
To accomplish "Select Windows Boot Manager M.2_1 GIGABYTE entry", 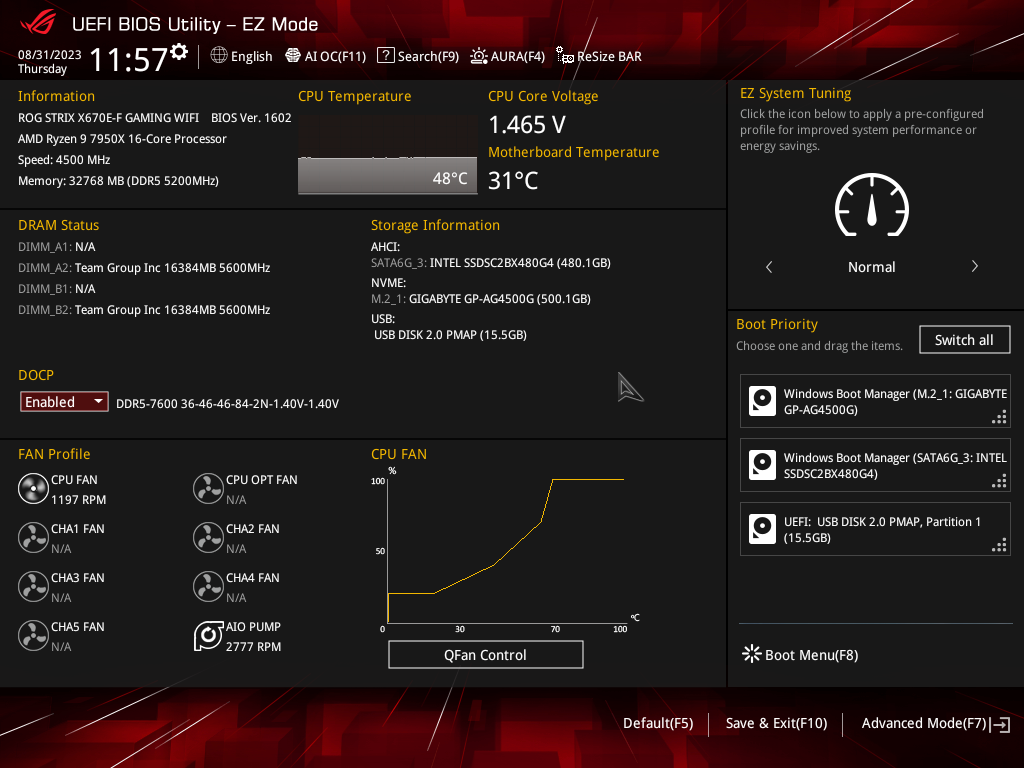I will (875, 401).
